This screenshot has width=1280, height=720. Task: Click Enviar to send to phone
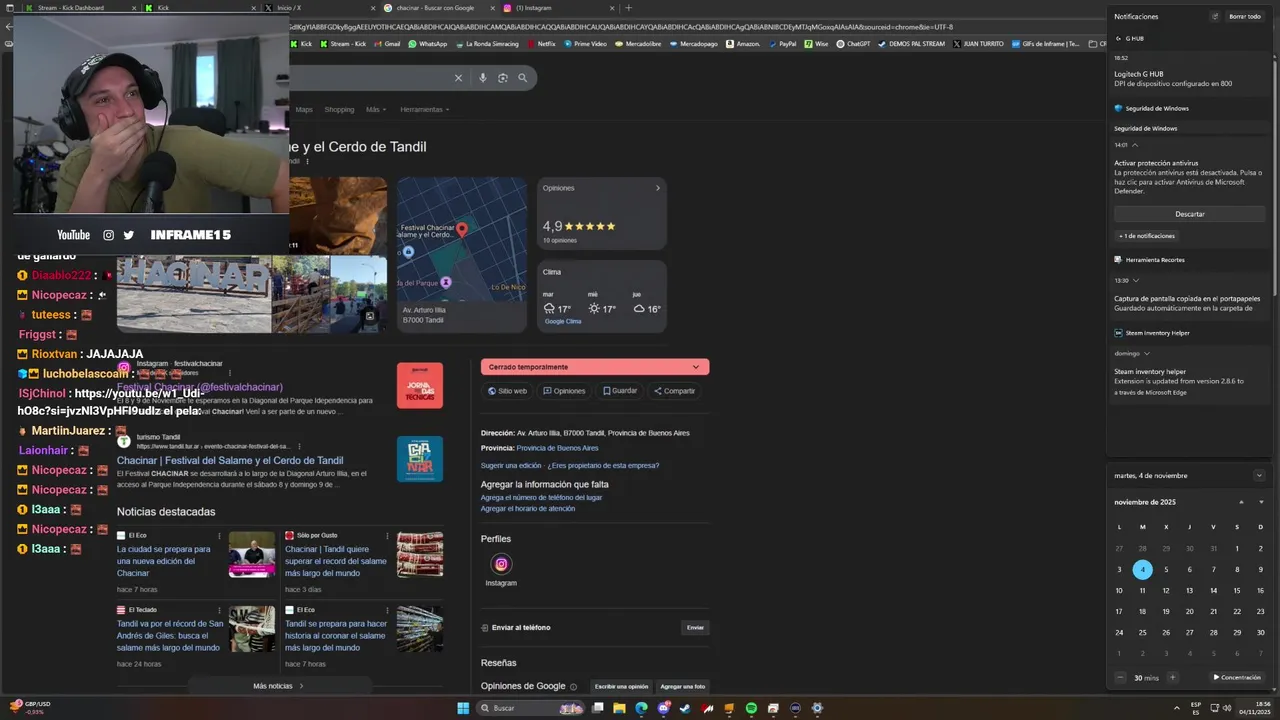[x=695, y=628]
